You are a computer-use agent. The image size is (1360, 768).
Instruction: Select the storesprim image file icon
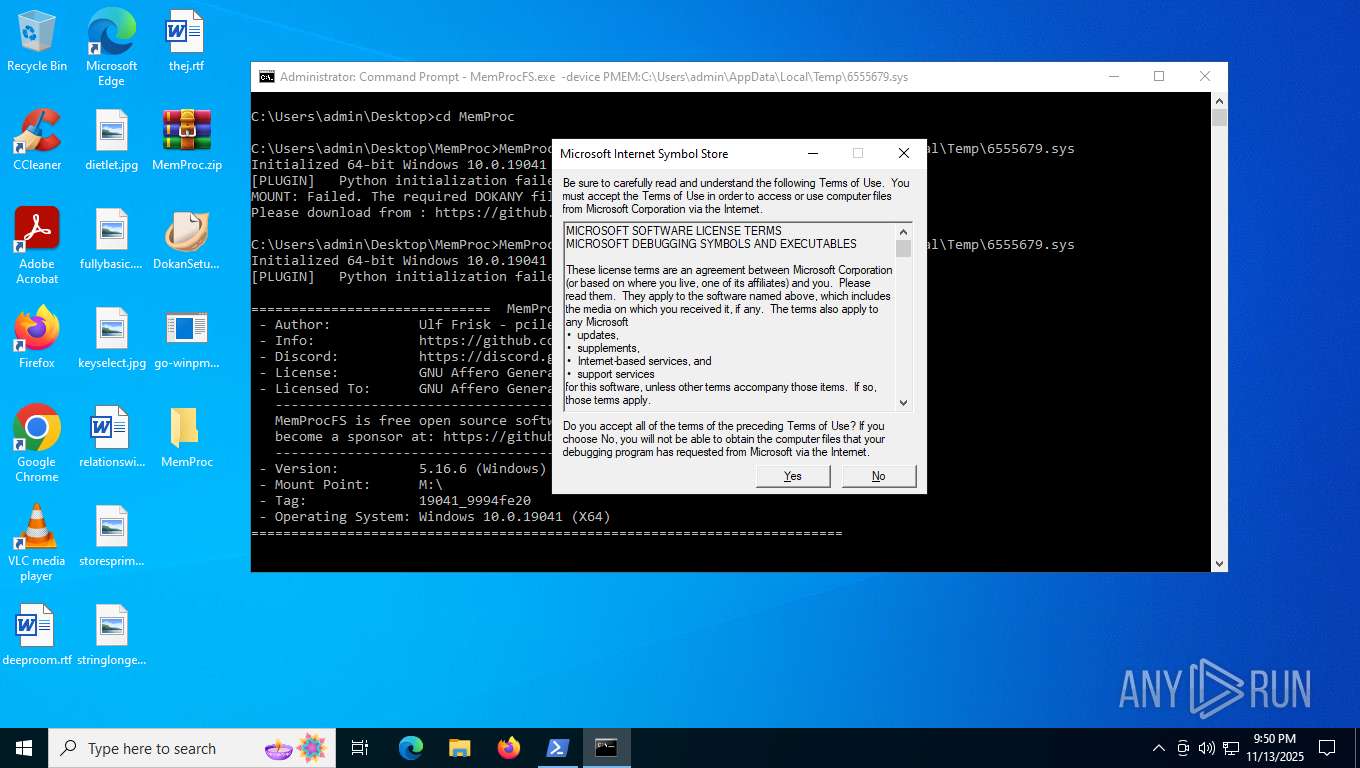point(111,536)
